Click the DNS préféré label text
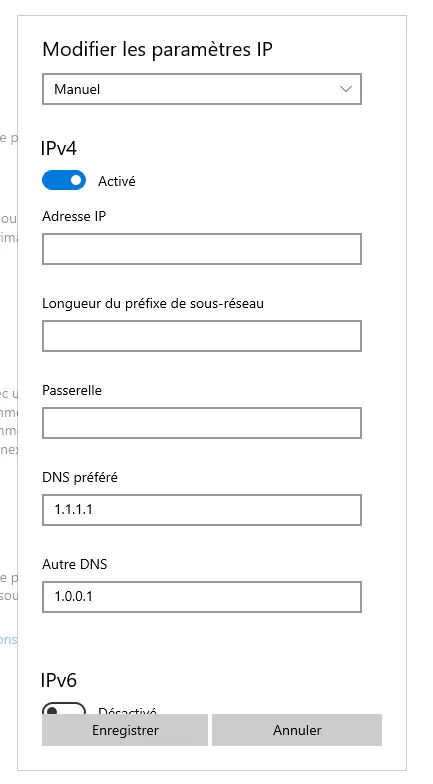Screen dimensions: 433x784 click(x=80, y=477)
